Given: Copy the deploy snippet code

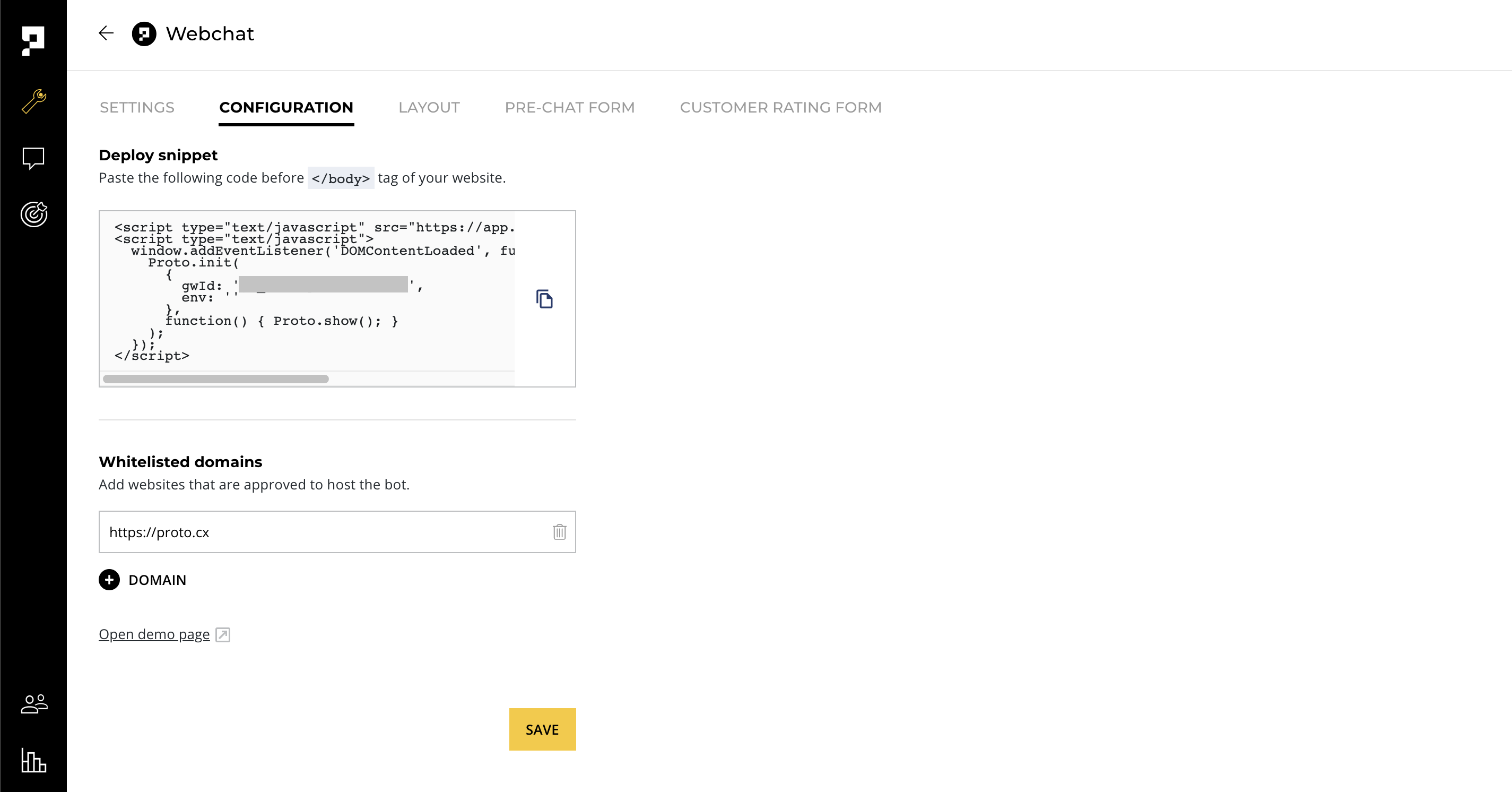Looking at the screenshot, I should [544, 299].
